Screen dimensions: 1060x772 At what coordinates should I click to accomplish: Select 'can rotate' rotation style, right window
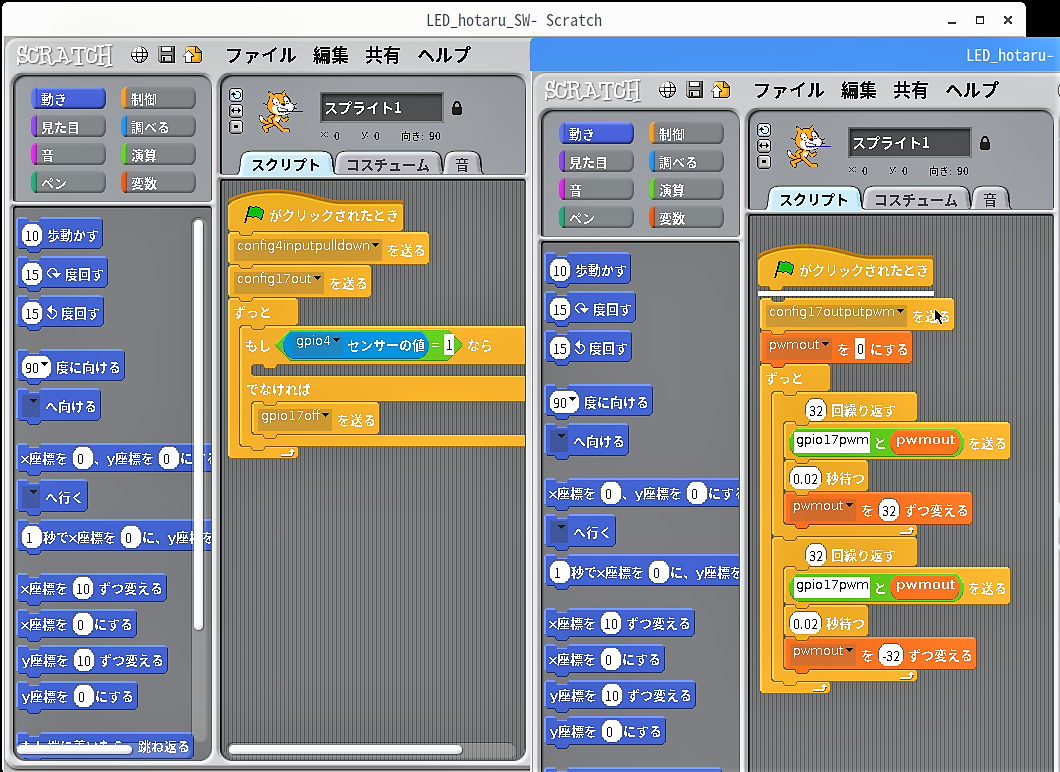tap(764, 130)
